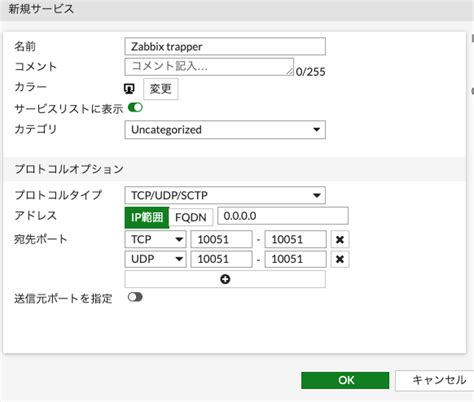This screenshot has width=474, height=402.
Task: Switch address type to FQDN
Action: pos(191,218)
